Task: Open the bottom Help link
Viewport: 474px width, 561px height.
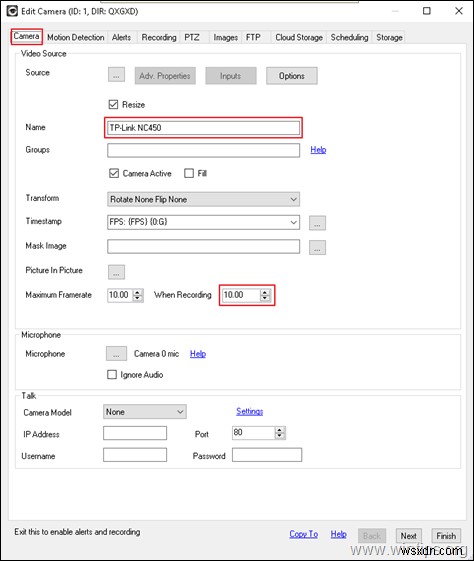Action: pyautogui.click(x=338, y=534)
